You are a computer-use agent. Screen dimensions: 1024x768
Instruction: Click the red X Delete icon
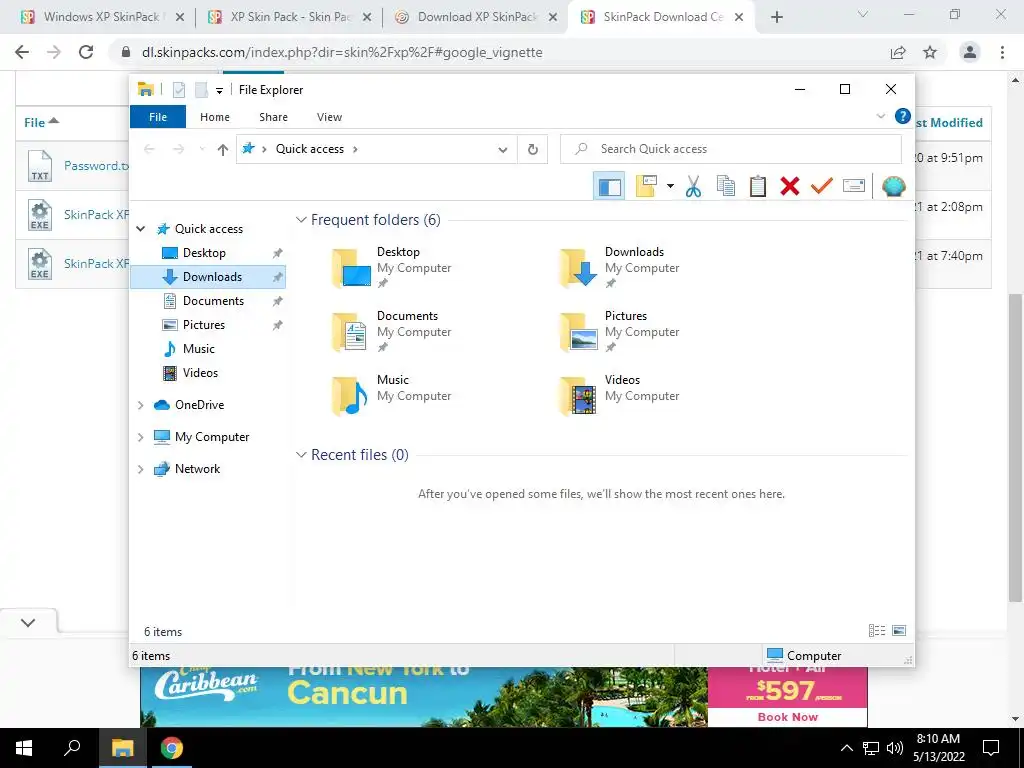[790, 186]
